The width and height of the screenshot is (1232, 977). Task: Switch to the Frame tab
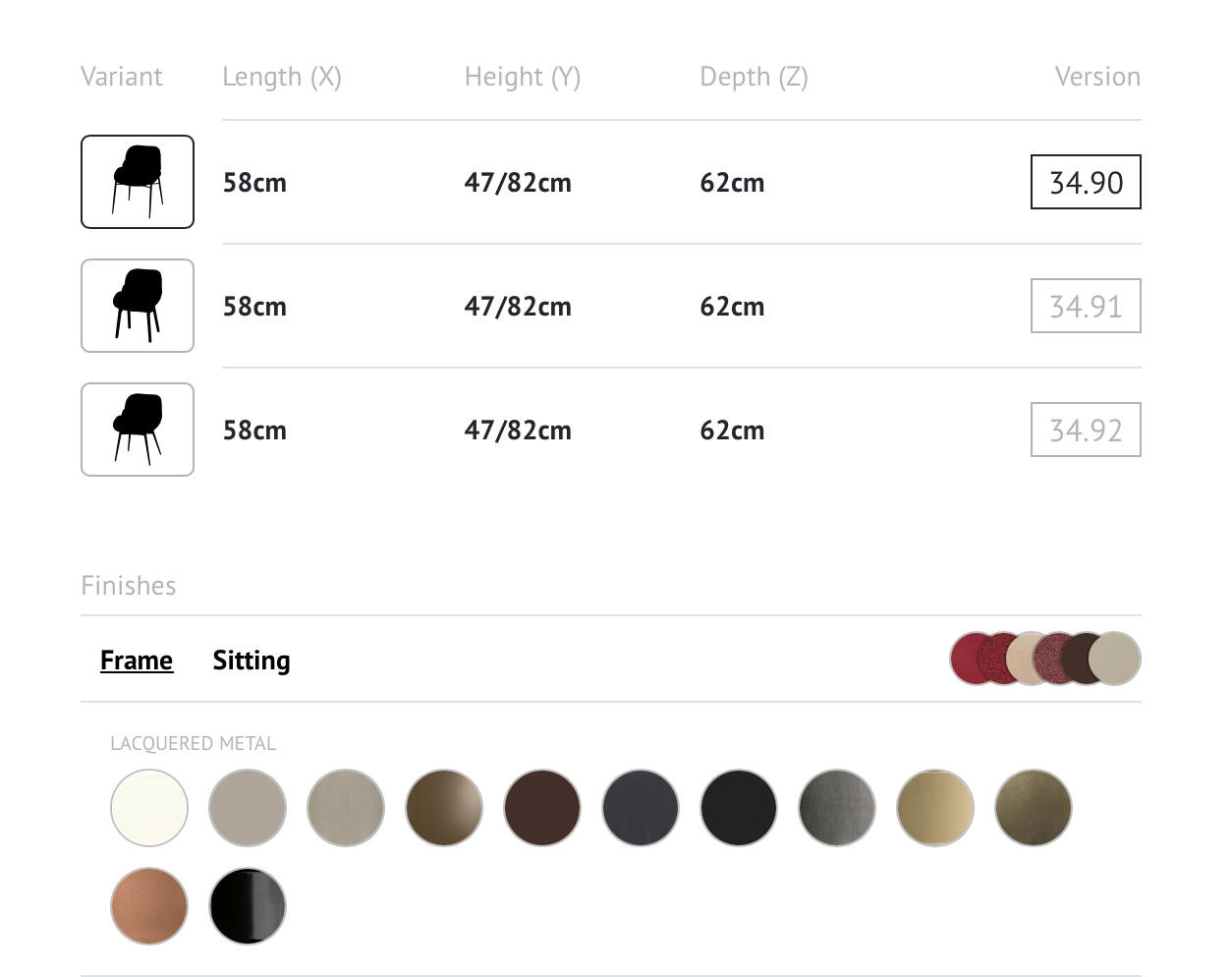point(137,661)
